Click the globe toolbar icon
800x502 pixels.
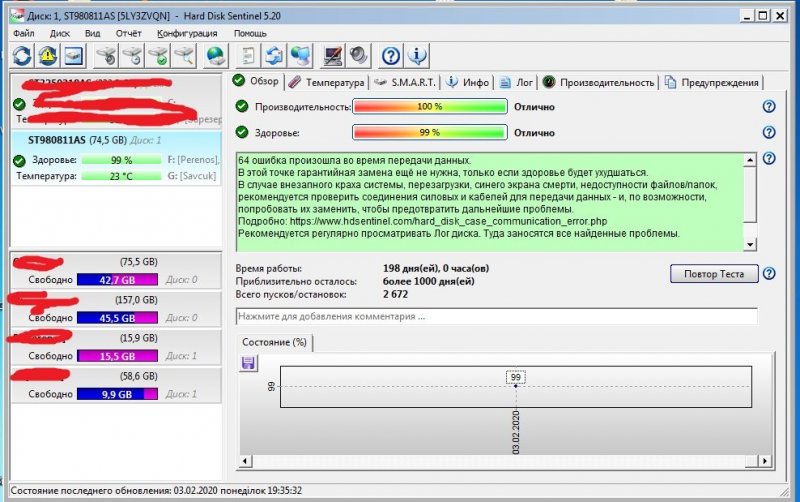(x=214, y=55)
